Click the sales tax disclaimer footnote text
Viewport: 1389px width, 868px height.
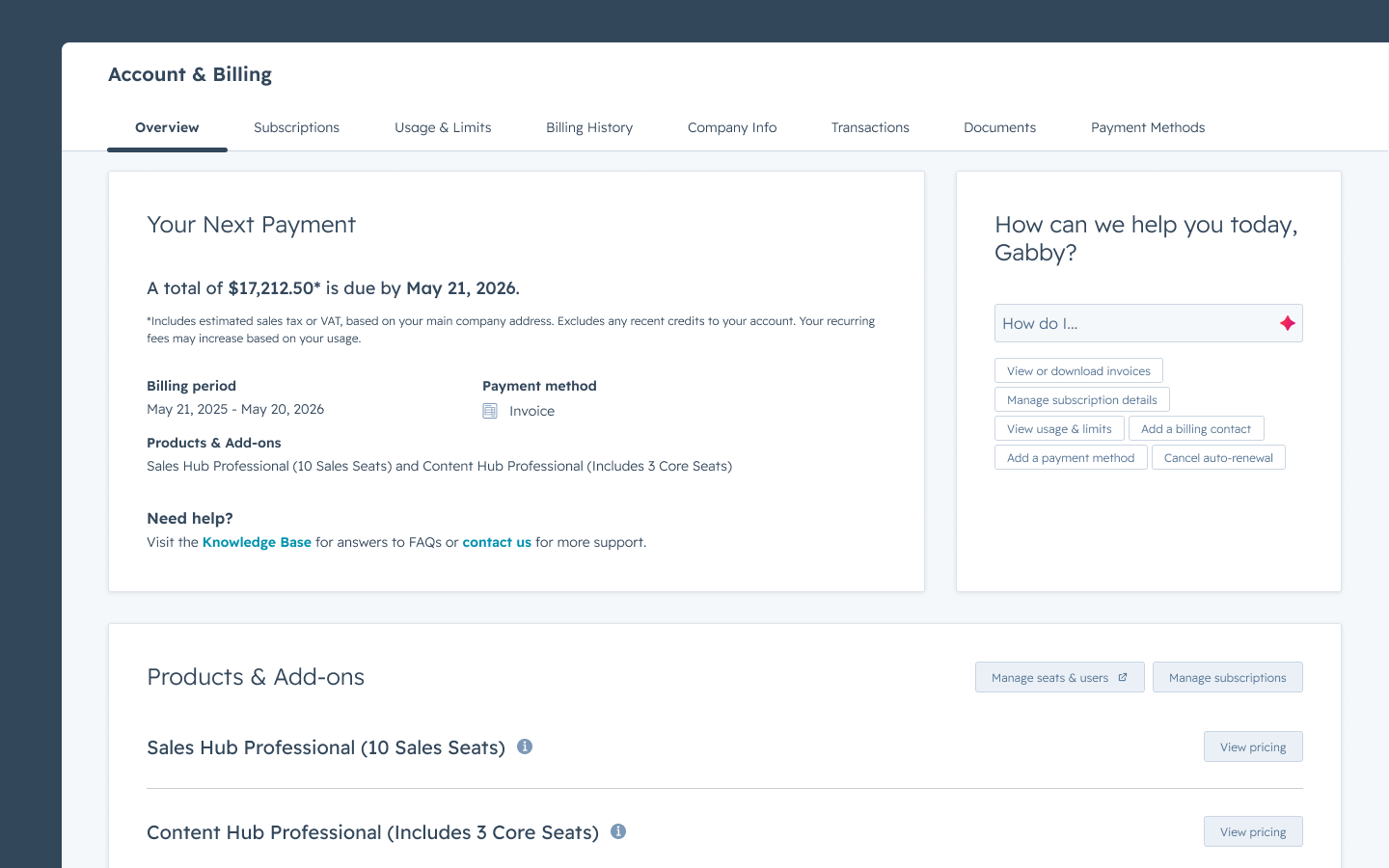point(511,330)
